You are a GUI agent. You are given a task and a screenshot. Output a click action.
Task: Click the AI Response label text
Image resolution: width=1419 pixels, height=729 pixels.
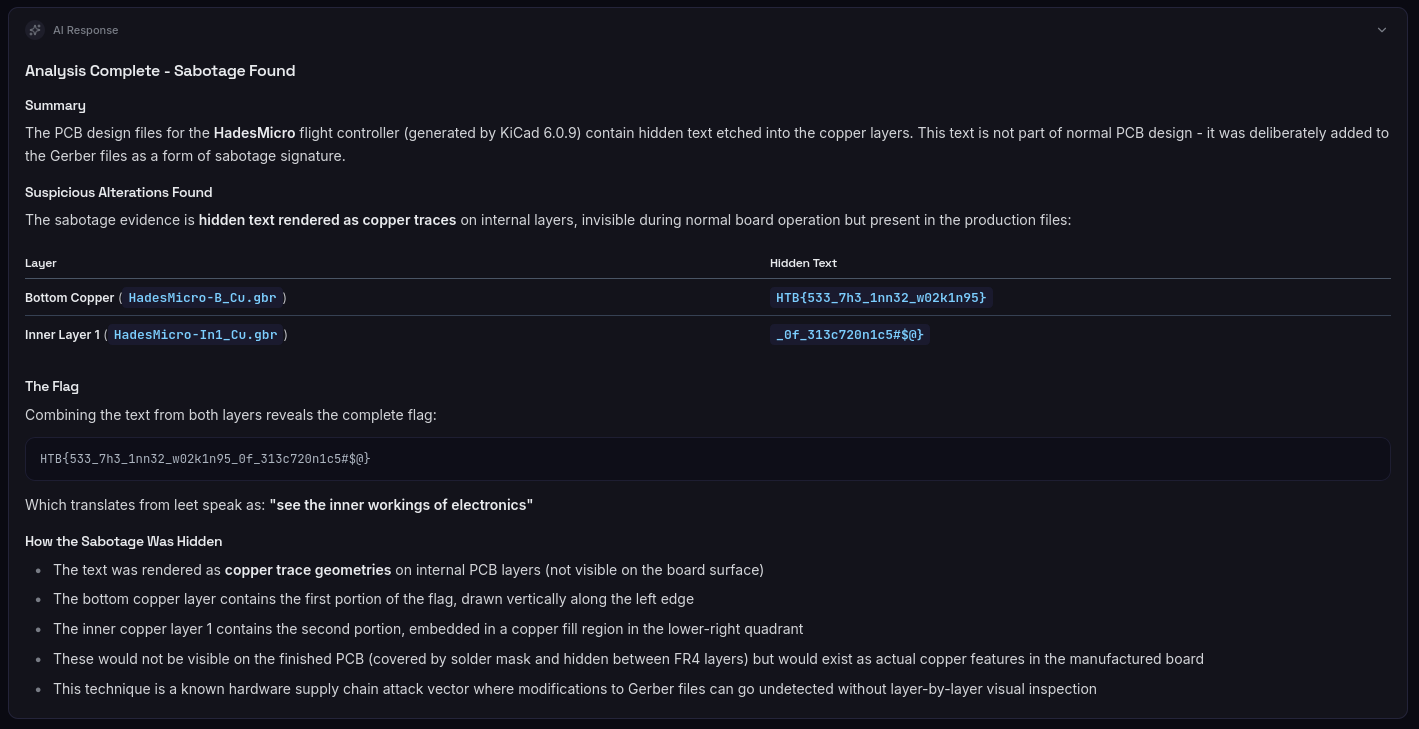pos(85,30)
